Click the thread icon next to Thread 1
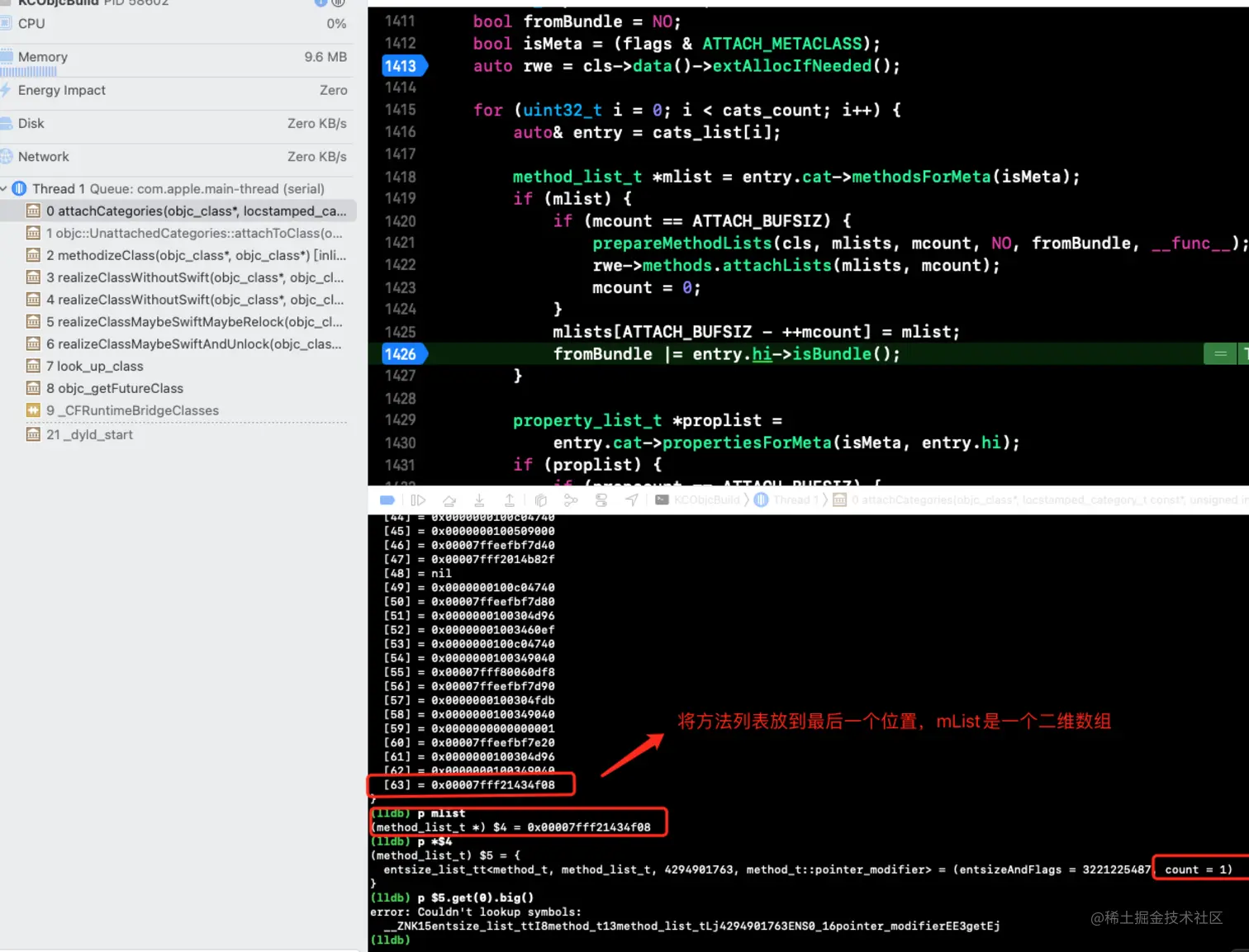 click(20, 188)
